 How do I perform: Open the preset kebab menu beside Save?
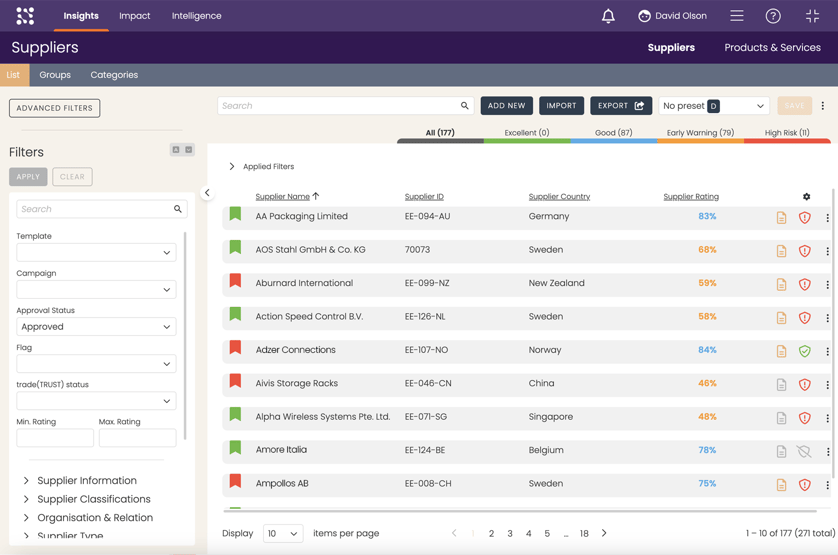click(x=823, y=106)
